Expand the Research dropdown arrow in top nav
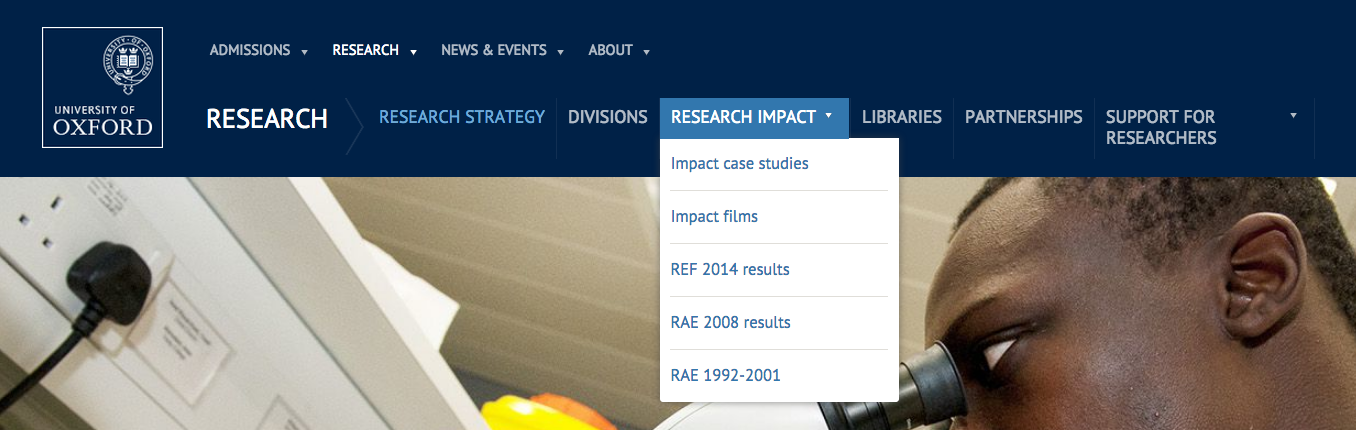 413,52
